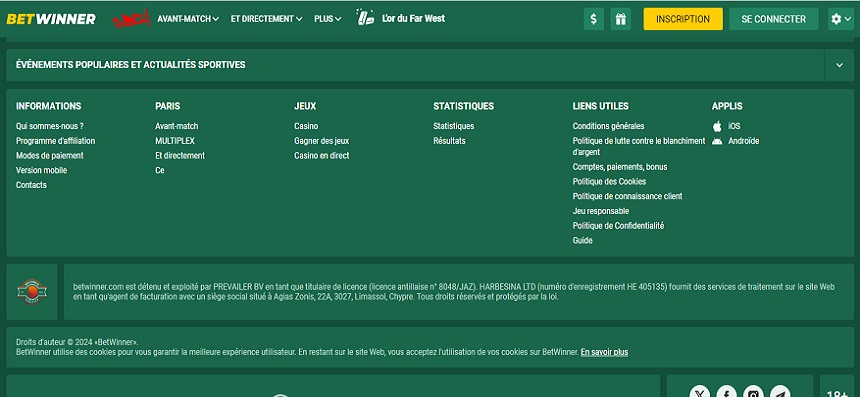Open Casino link under Jeux
Viewport: 860px width, 397px height.
[x=306, y=126]
